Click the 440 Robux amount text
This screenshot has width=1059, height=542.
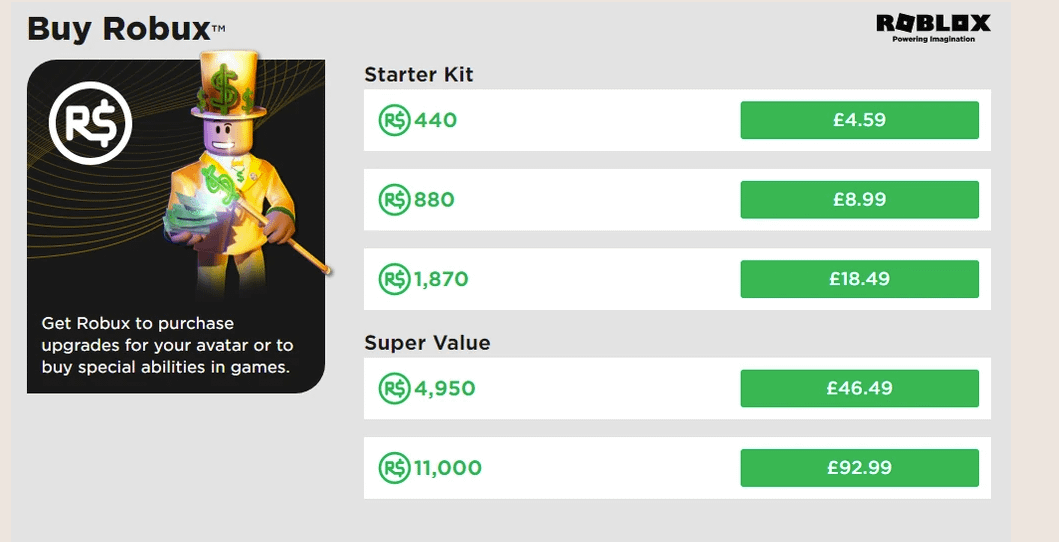point(435,121)
